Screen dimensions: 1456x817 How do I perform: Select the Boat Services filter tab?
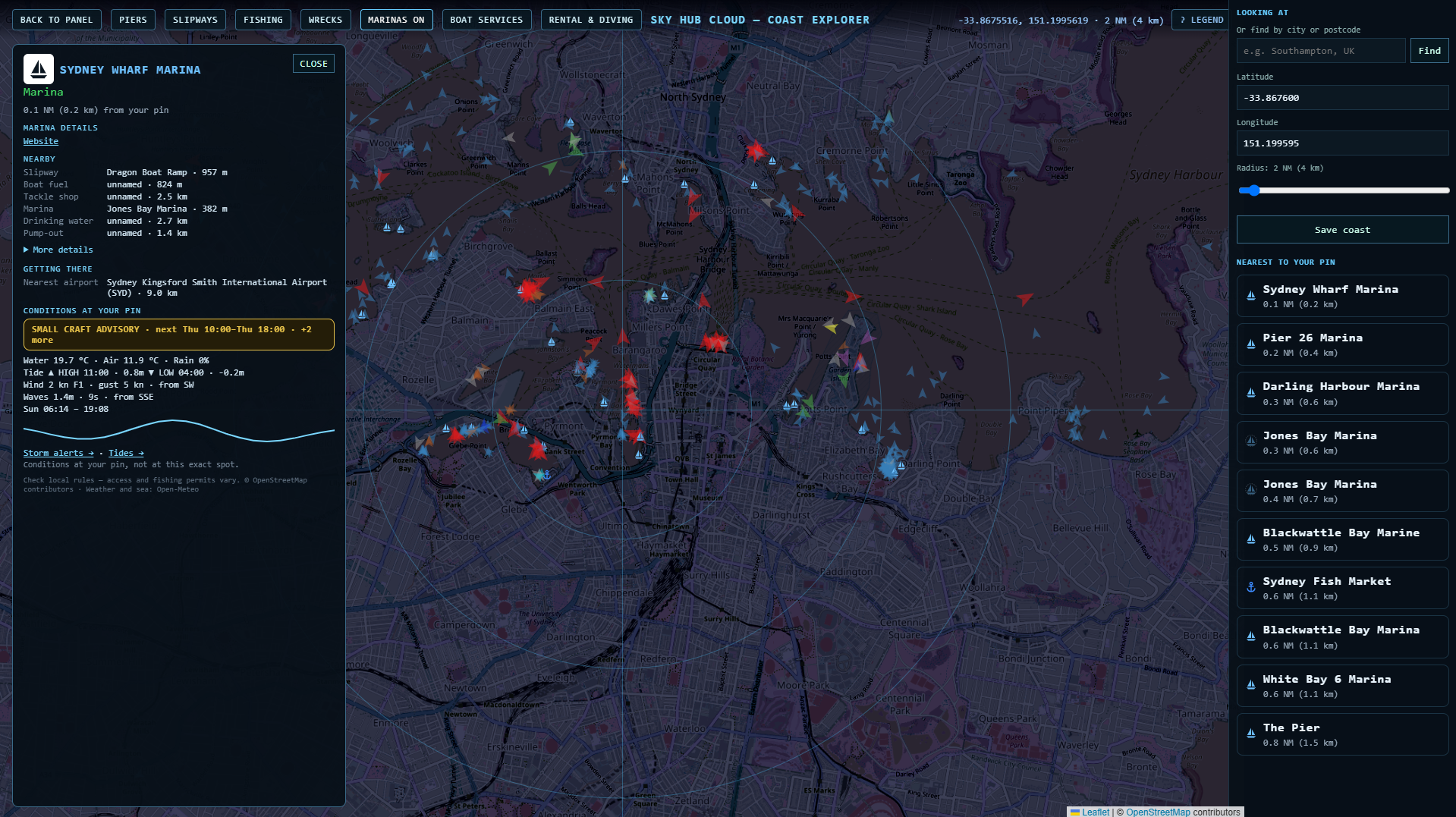(486, 20)
